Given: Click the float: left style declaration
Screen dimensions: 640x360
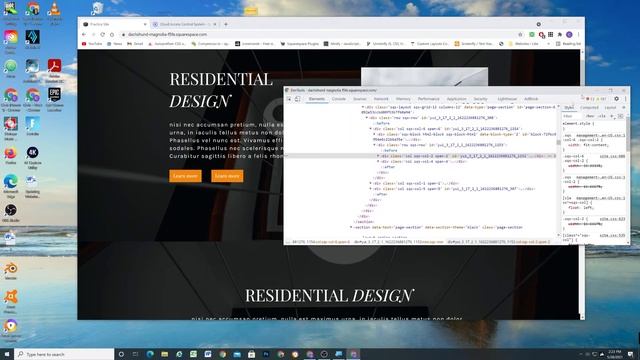Looking at the screenshot, I should click(580, 207).
